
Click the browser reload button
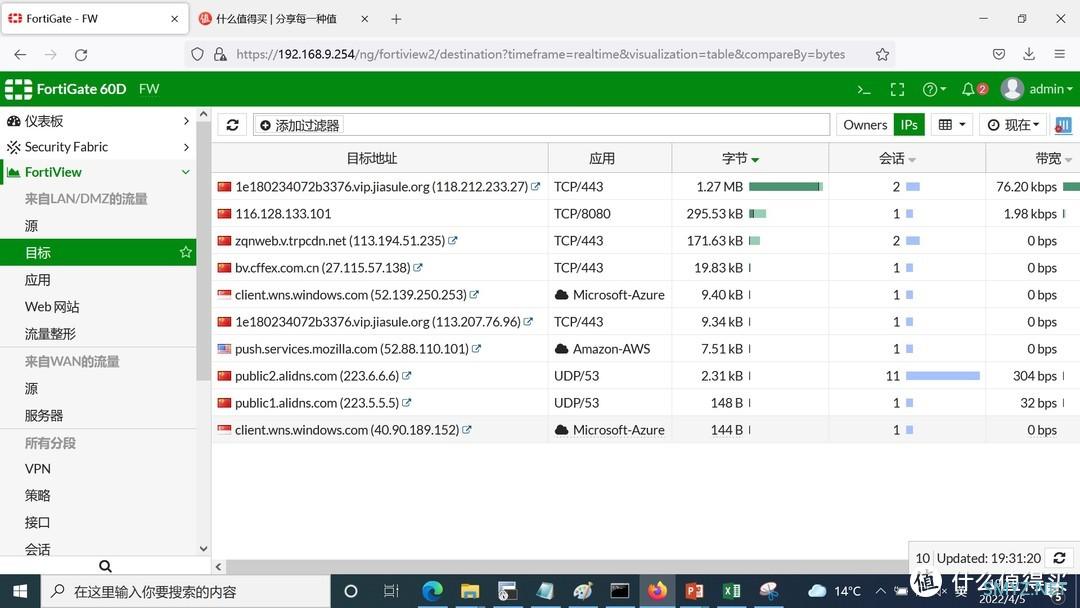tap(81, 54)
